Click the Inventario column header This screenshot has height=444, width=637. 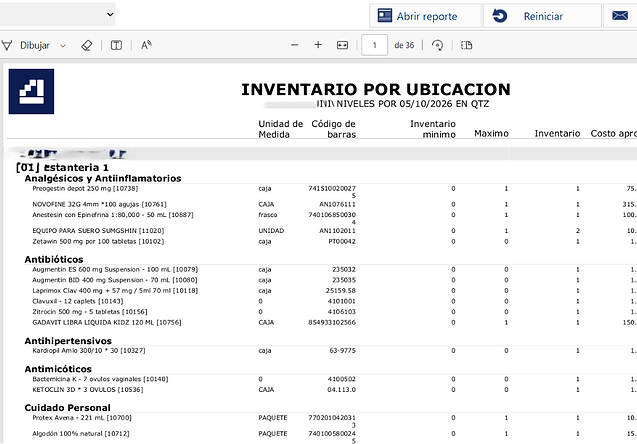point(557,134)
